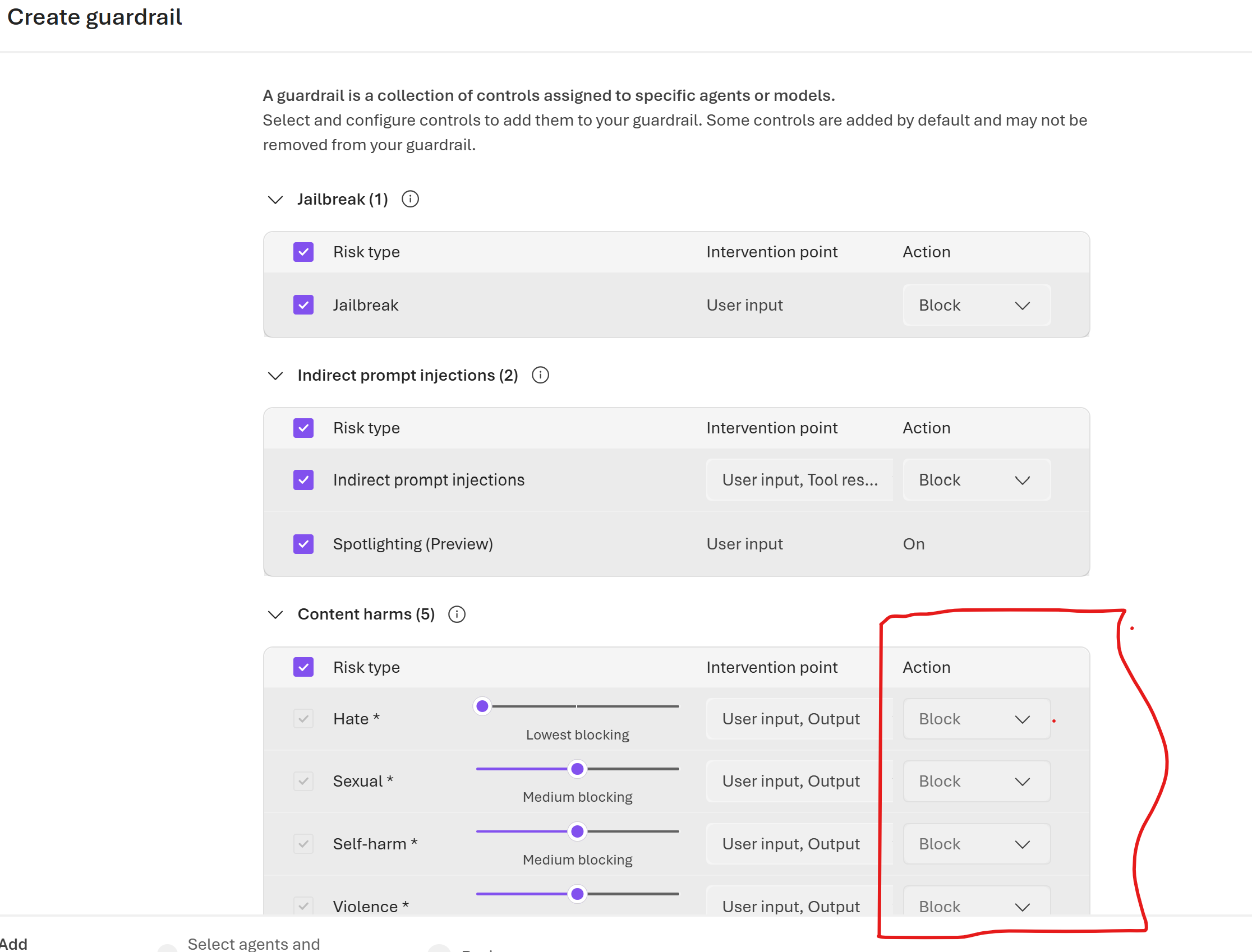
Task: Open the Hate row Block dropdown
Action: click(x=977, y=719)
